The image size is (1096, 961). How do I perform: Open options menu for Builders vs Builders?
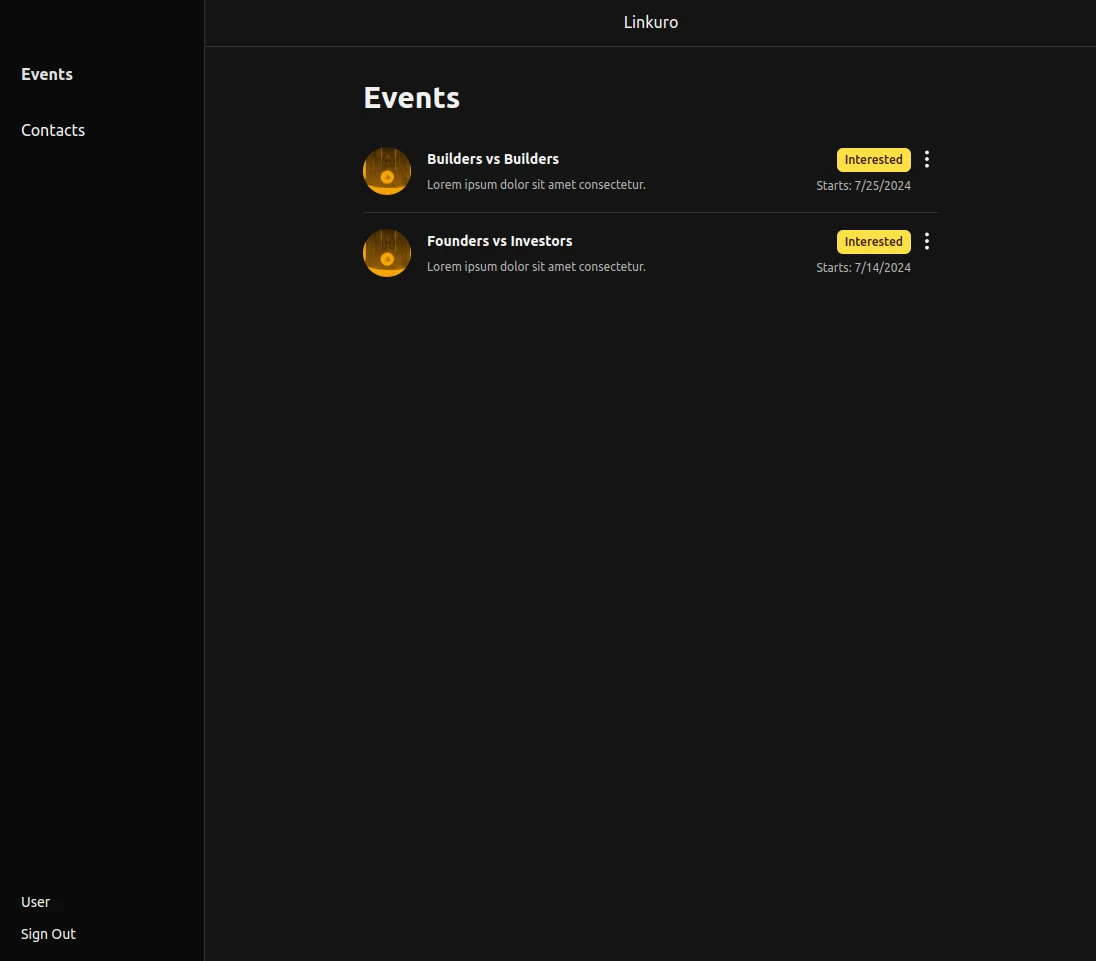click(927, 159)
